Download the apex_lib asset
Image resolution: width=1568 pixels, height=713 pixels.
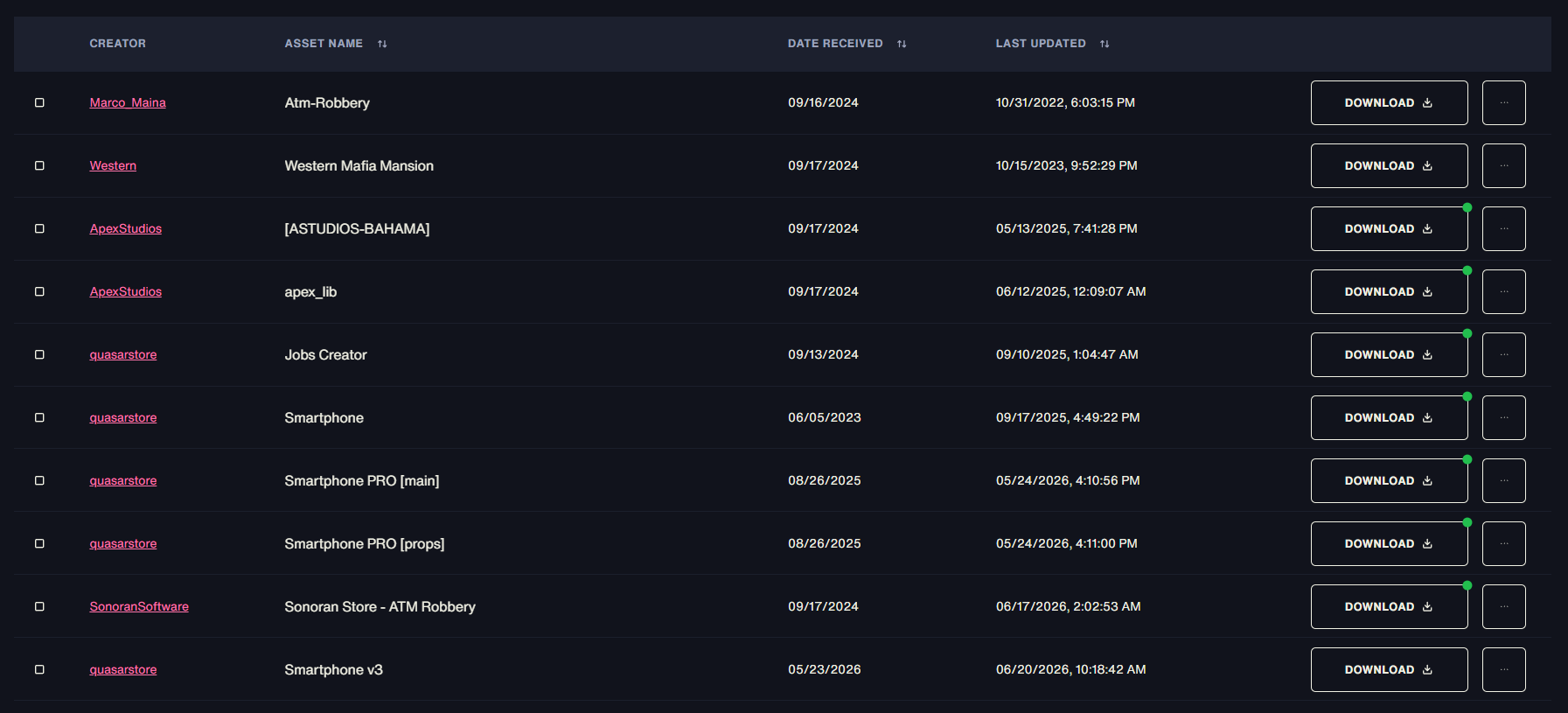coord(1389,291)
